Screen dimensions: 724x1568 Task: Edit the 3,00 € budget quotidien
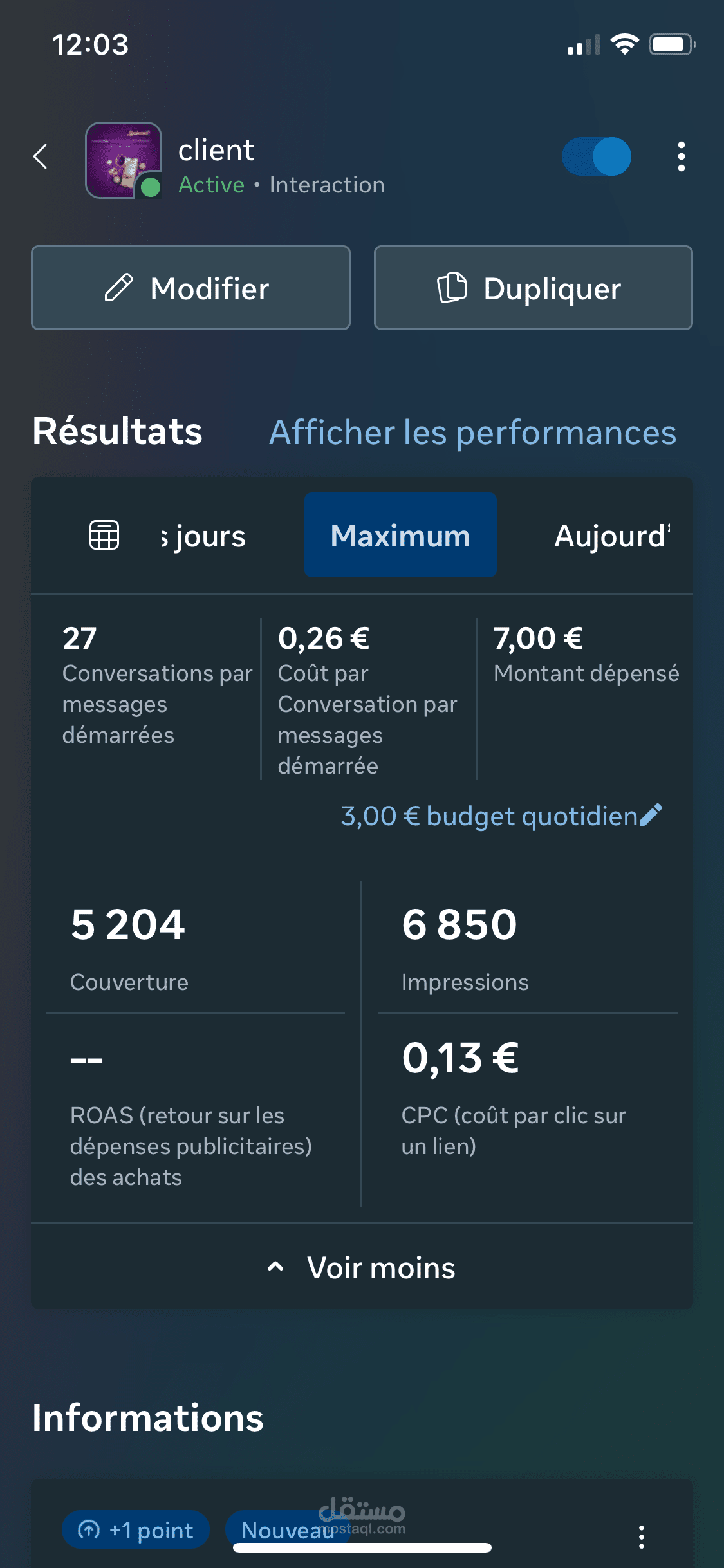489,816
